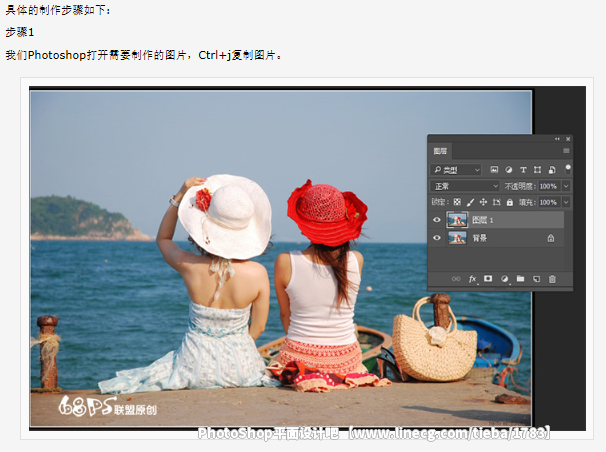Open the layer filter 类型 dropdown
The image size is (606, 452).
click(456, 170)
